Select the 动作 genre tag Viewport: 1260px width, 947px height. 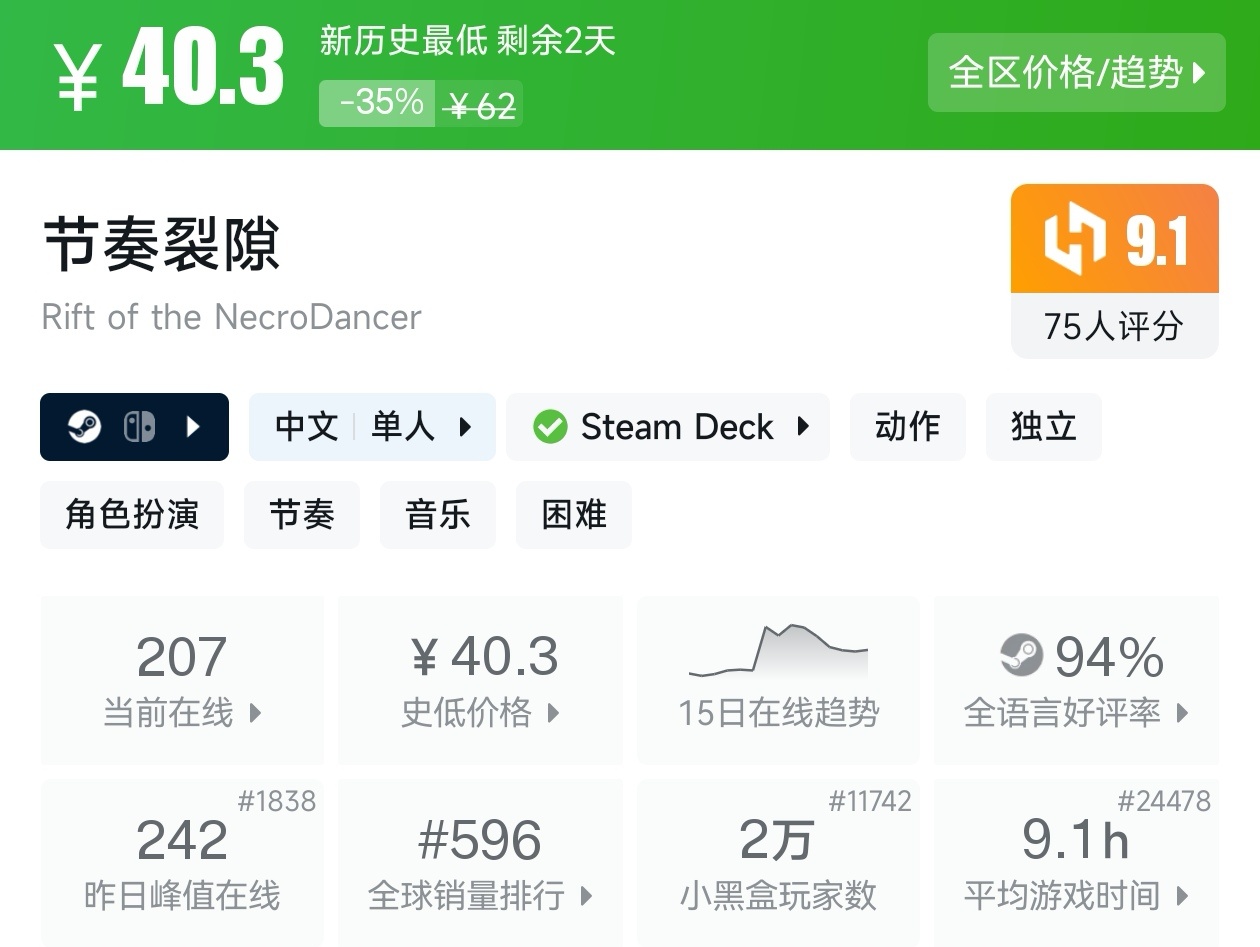pos(907,427)
